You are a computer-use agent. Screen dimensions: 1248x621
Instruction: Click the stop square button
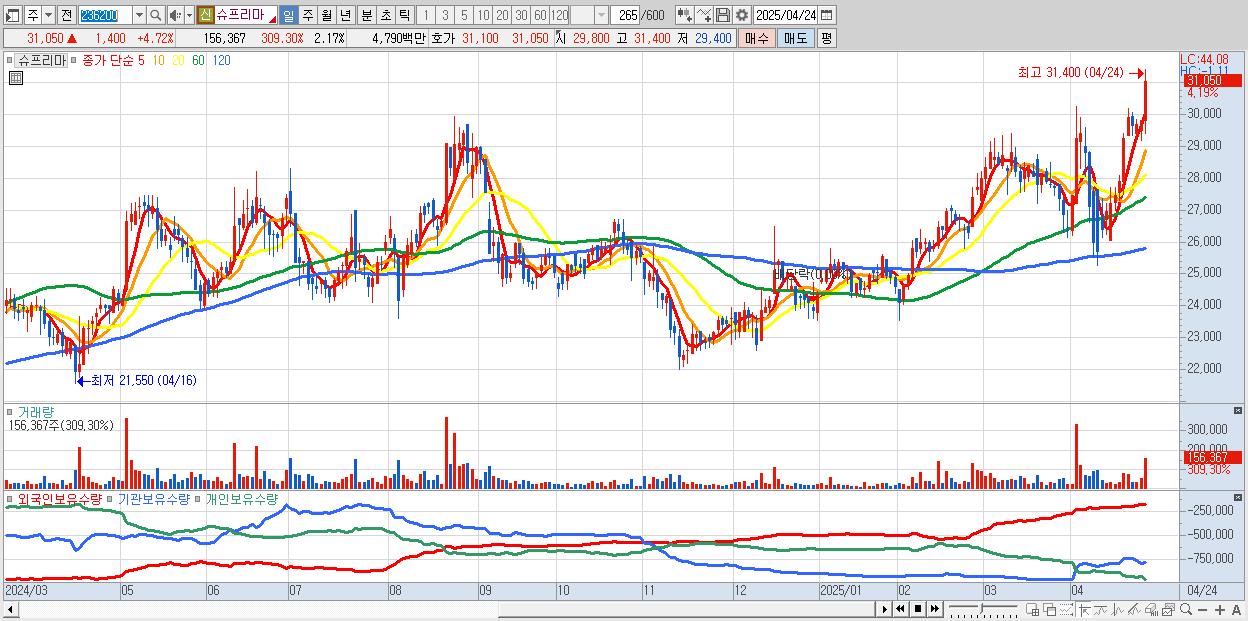pyautogui.click(x=918, y=608)
